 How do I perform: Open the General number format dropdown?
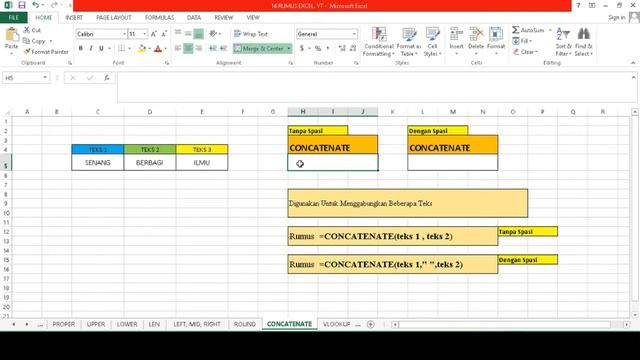tap(354, 34)
